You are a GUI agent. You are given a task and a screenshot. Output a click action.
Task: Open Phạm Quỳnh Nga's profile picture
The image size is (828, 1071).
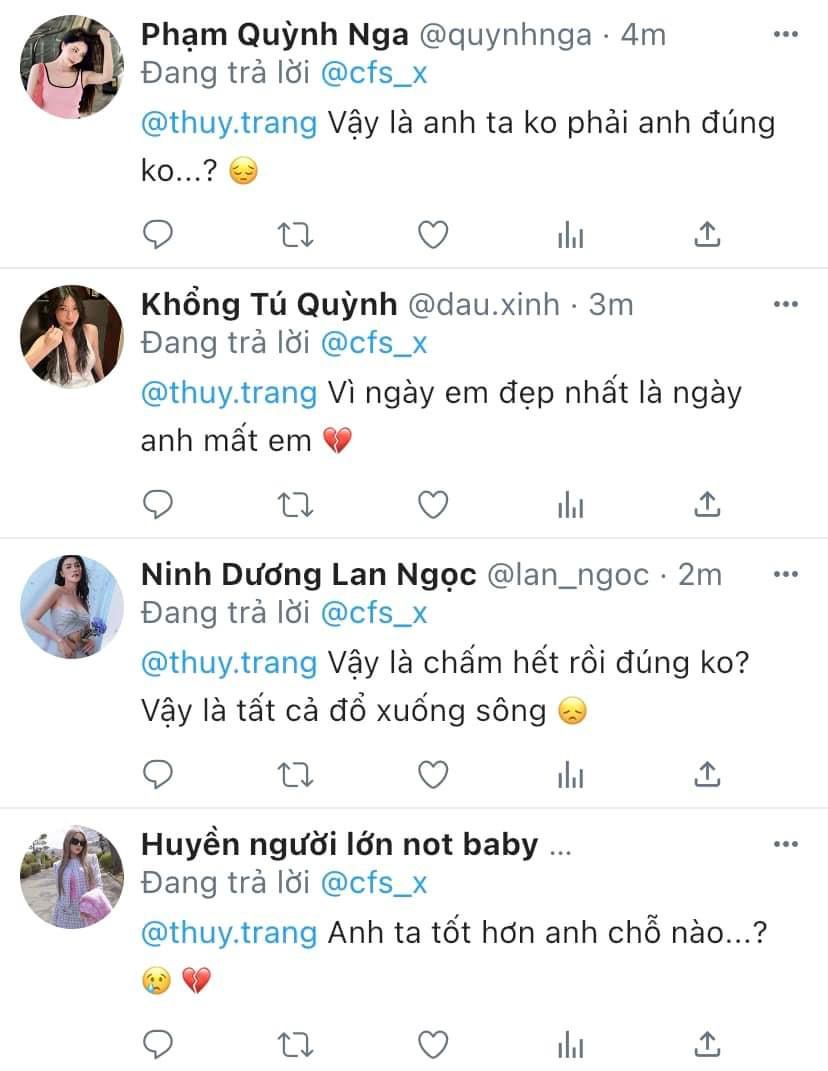click(72, 67)
